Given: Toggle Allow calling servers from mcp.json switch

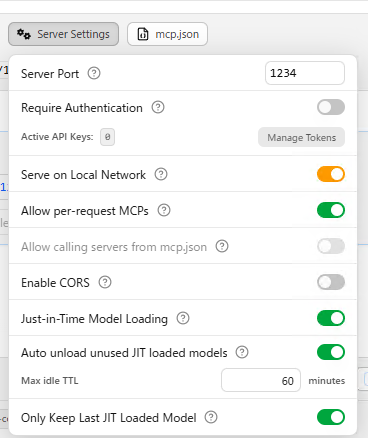Looking at the screenshot, I should pos(331,246).
